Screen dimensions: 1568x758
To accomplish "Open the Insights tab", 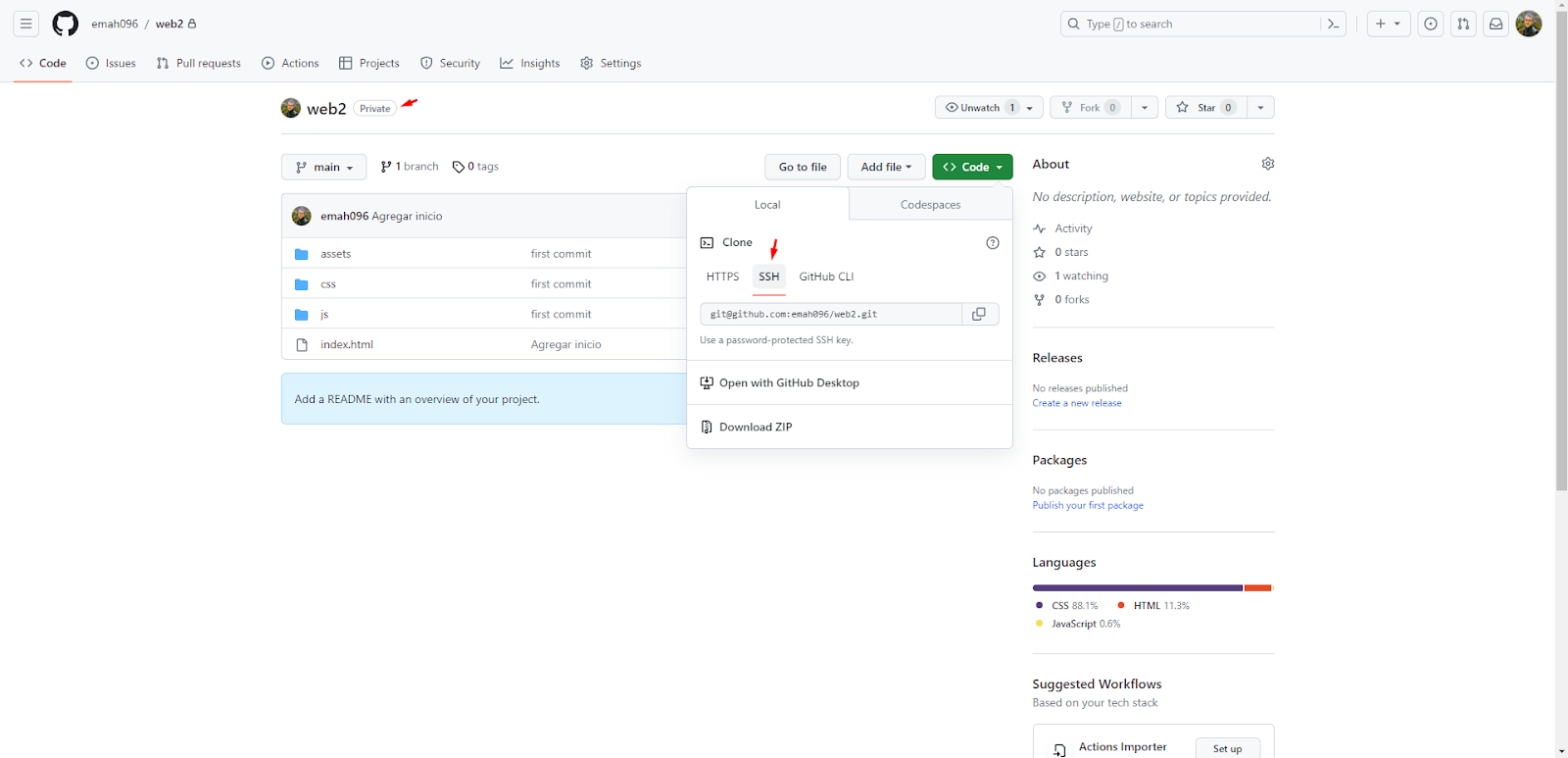I will 530,63.
